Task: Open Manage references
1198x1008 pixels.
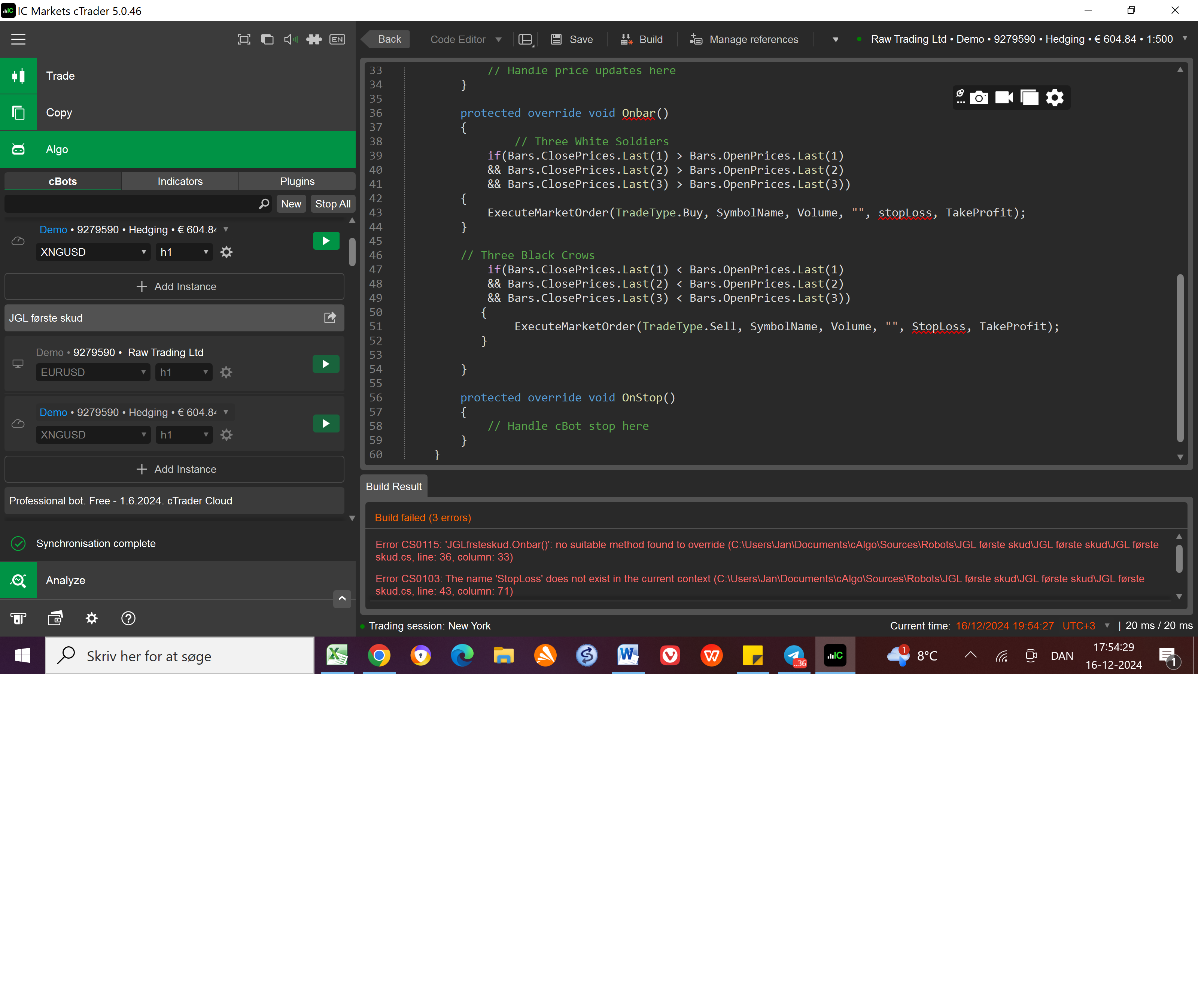Action: (x=744, y=39)
